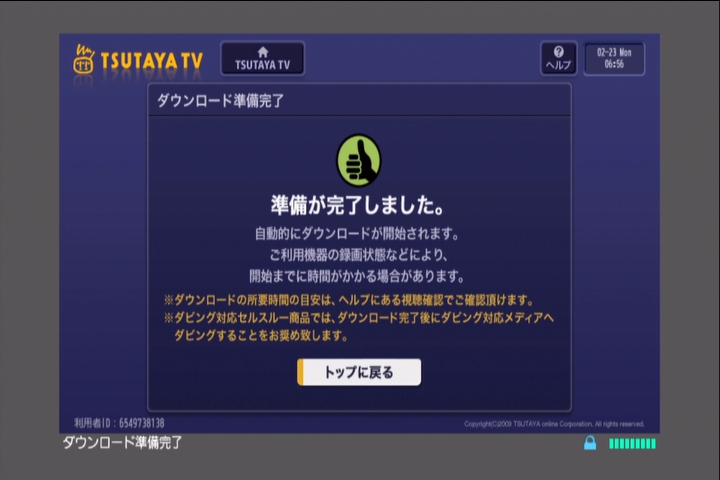The width and height of the screenshot is (720, 480).
Task: Click the blue lock status icon
Action: point(590,443)
